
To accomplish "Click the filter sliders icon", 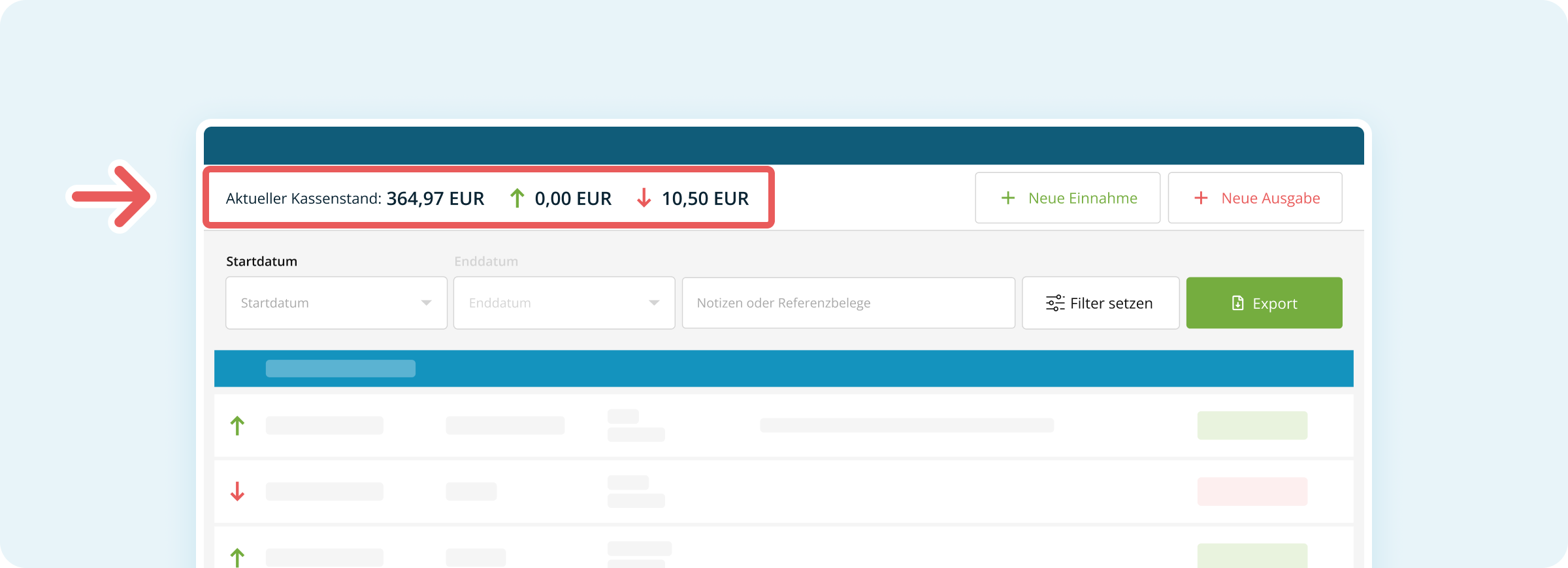I will pyautogui.click(x=1055, y=303).
